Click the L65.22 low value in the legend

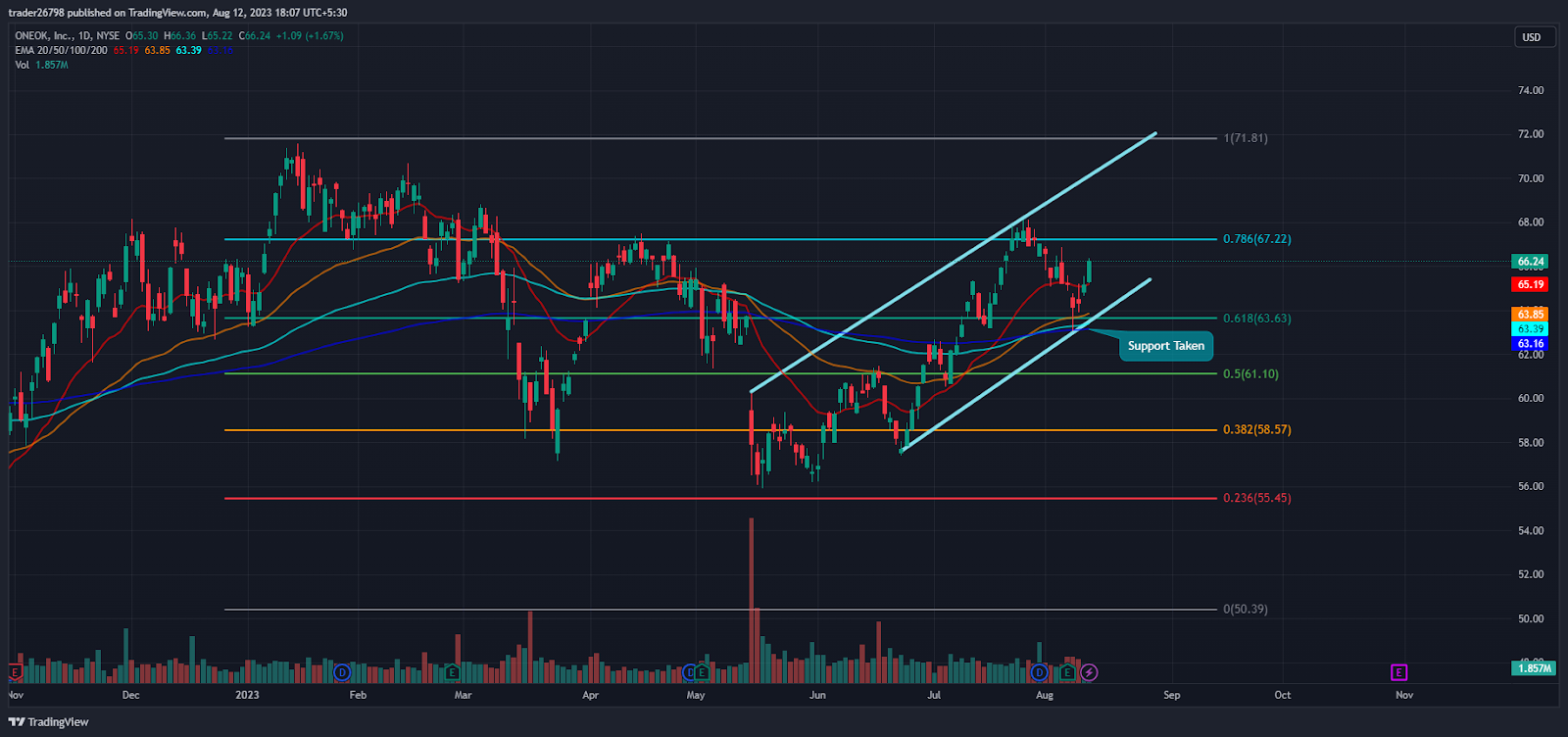coord(218,36)
